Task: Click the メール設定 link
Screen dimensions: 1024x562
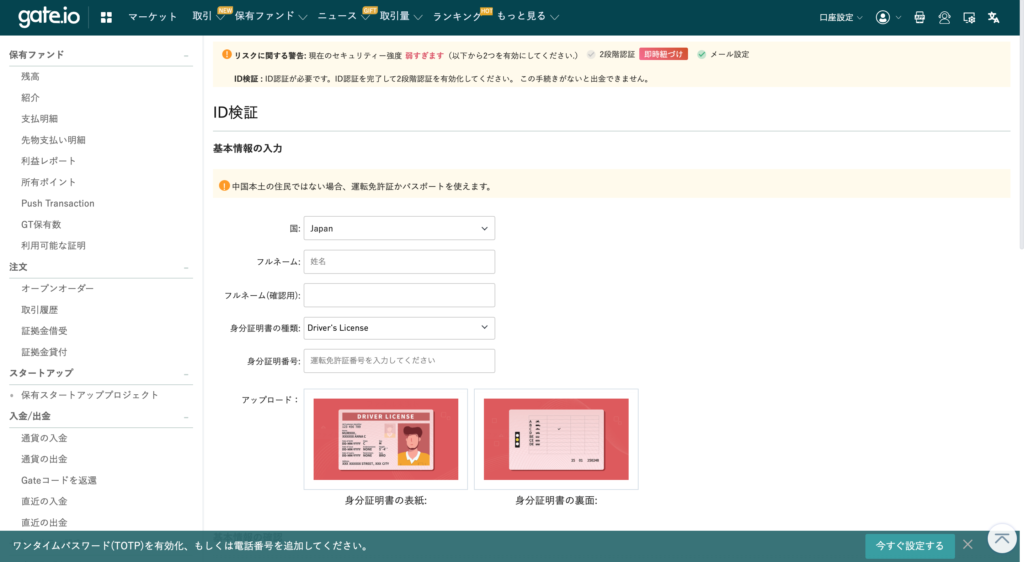Action: 729,55
